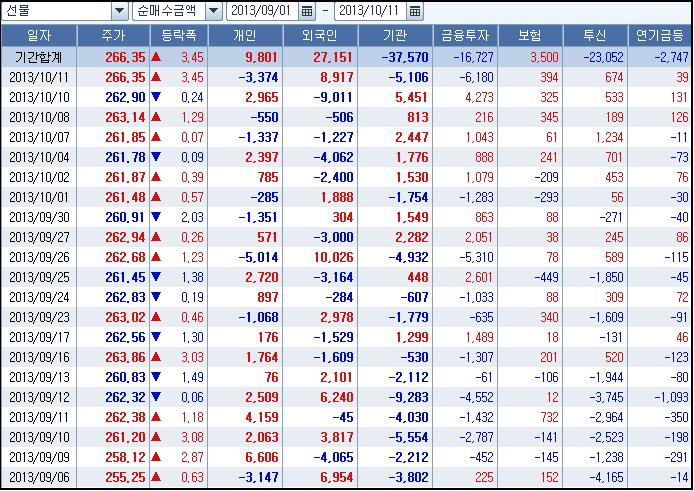Sort by the 기관 column header

395,35
